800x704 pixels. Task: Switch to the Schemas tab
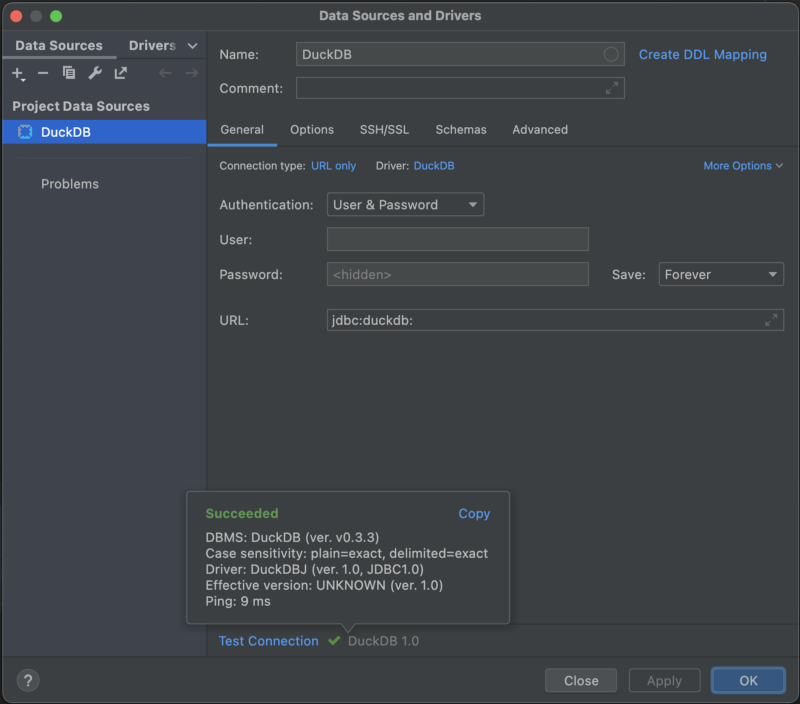[461, 130]
